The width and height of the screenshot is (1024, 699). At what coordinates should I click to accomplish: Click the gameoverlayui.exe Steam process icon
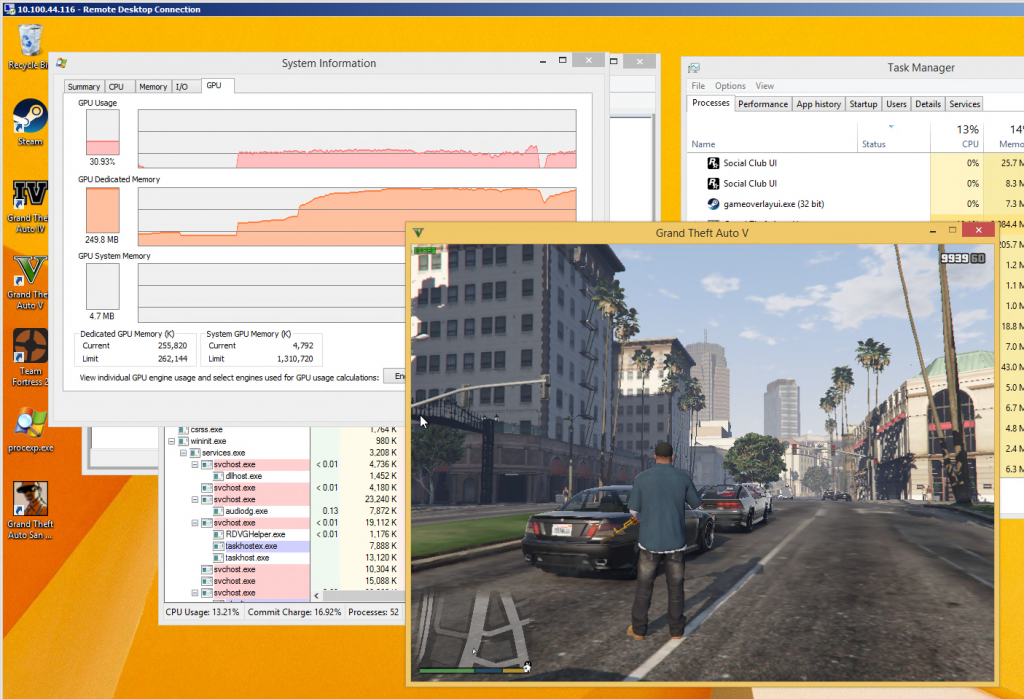(x=713, y=204)
